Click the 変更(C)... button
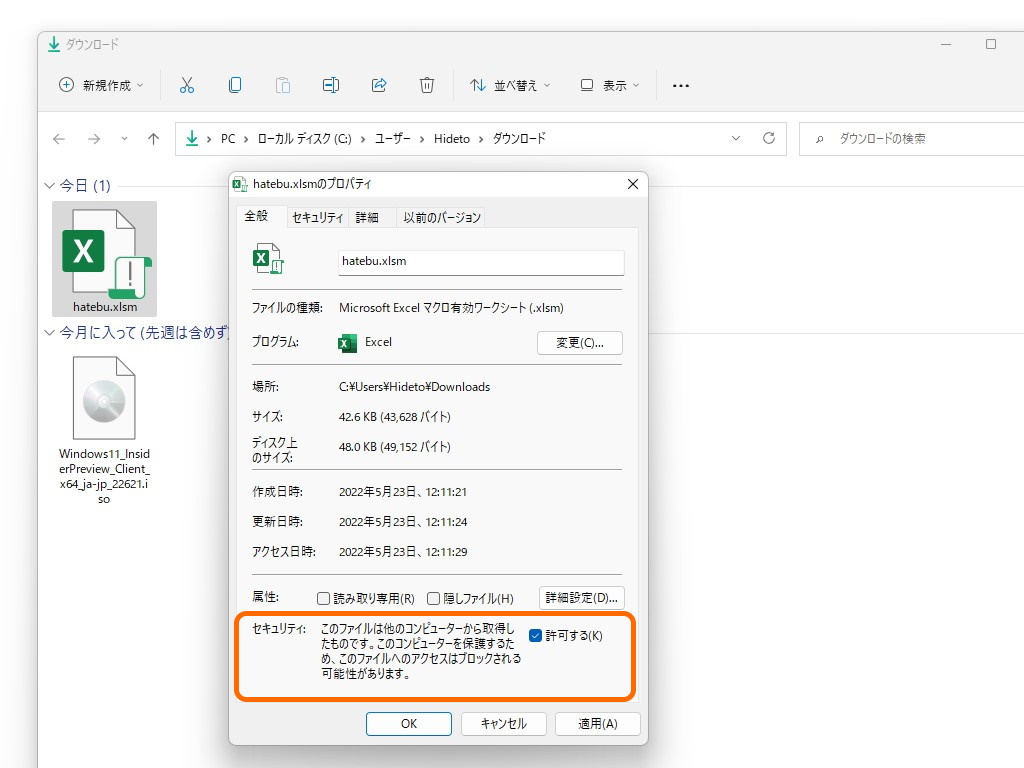The height and width of the screenshot is (768, 1024). coord(580,343)
